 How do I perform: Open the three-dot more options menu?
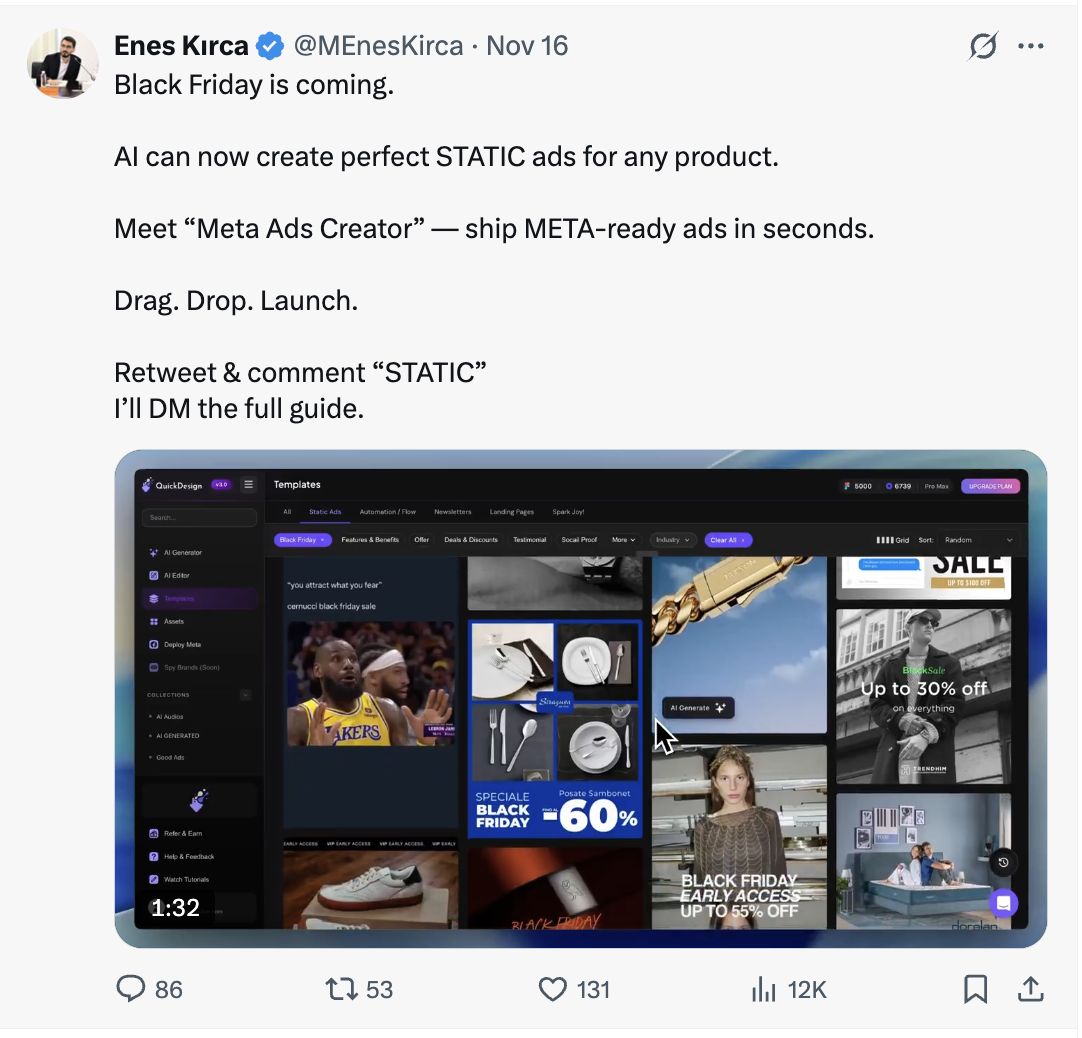click(1031, 46)
